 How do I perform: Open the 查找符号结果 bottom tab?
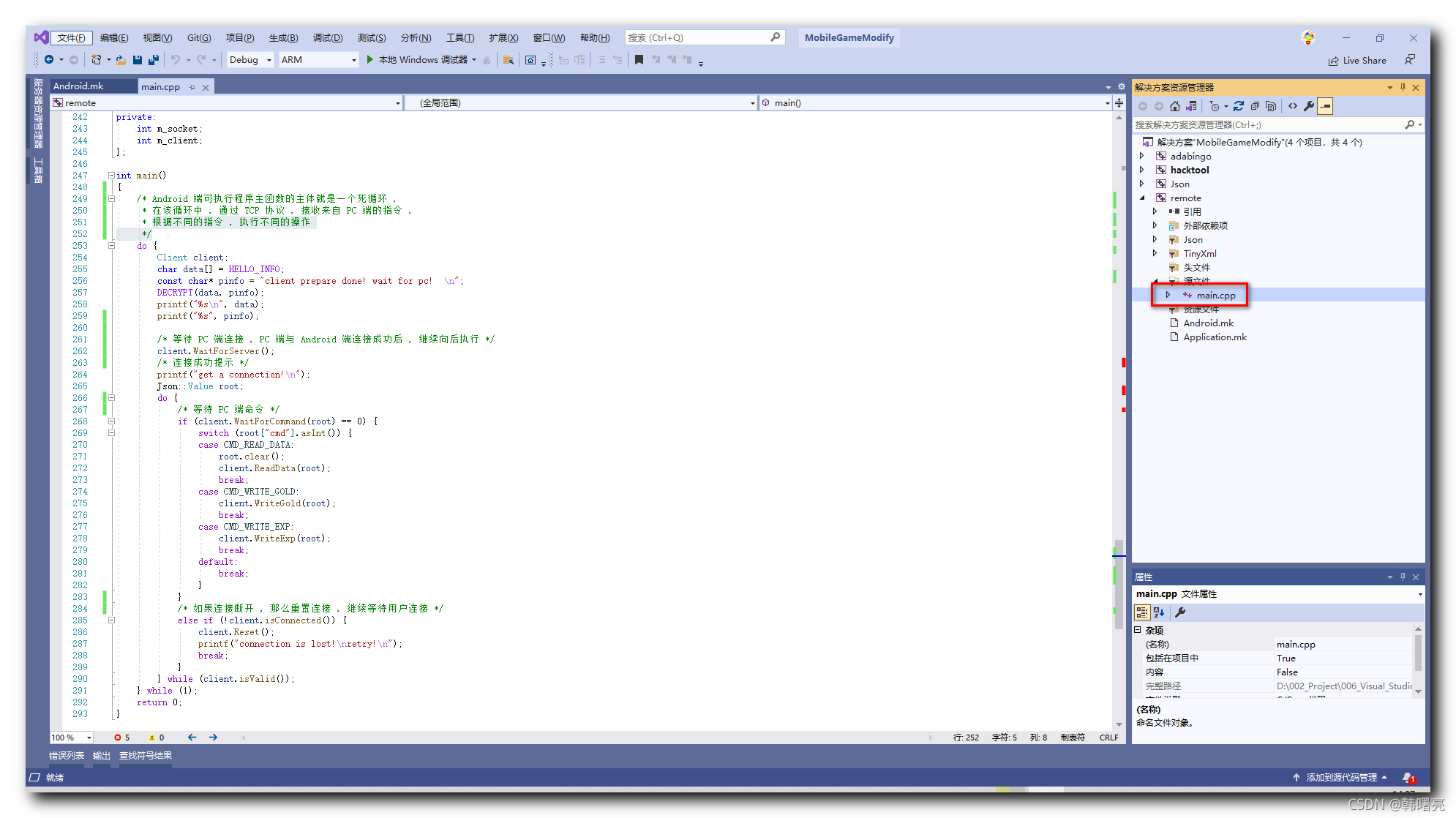pyautogui.click(x=146, y=756)
